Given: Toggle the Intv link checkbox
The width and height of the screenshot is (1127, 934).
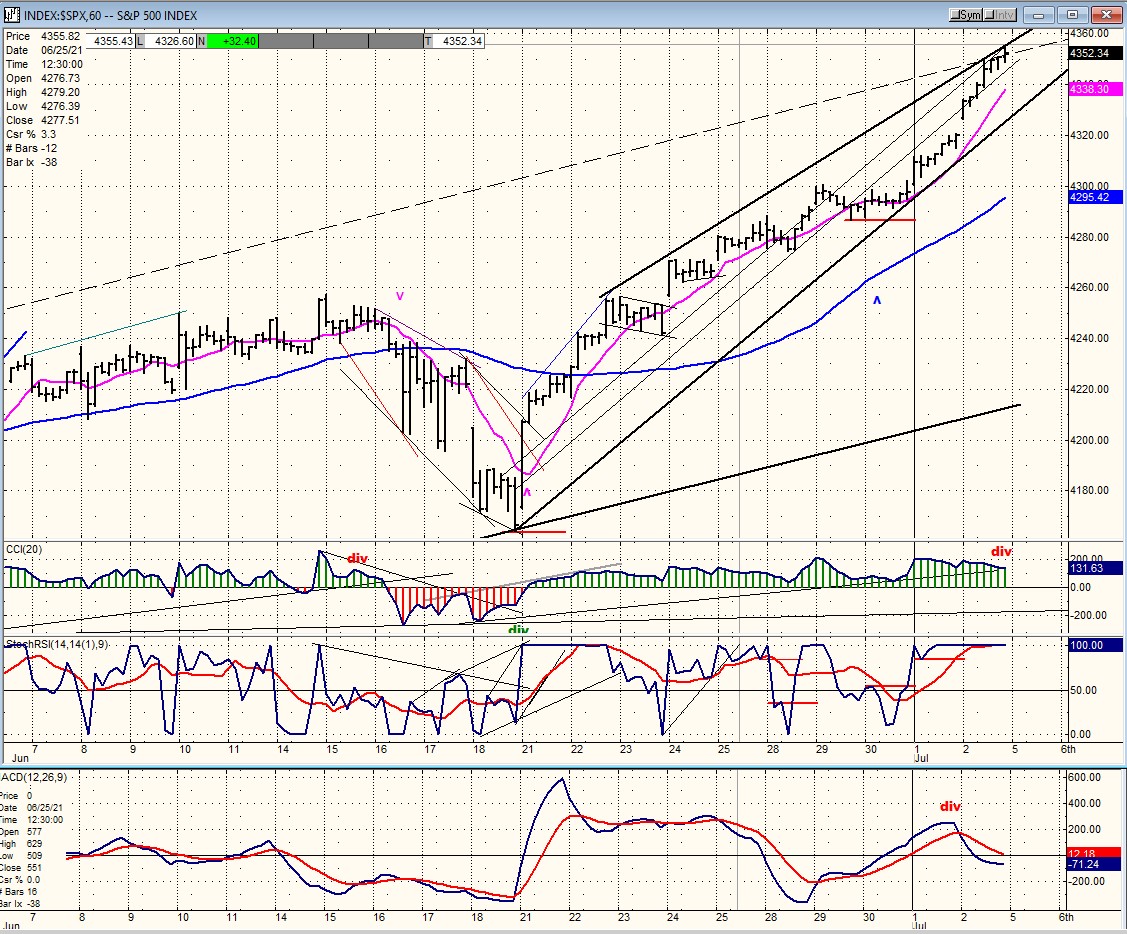Looking at the screenshot, I should [1000, 14].
